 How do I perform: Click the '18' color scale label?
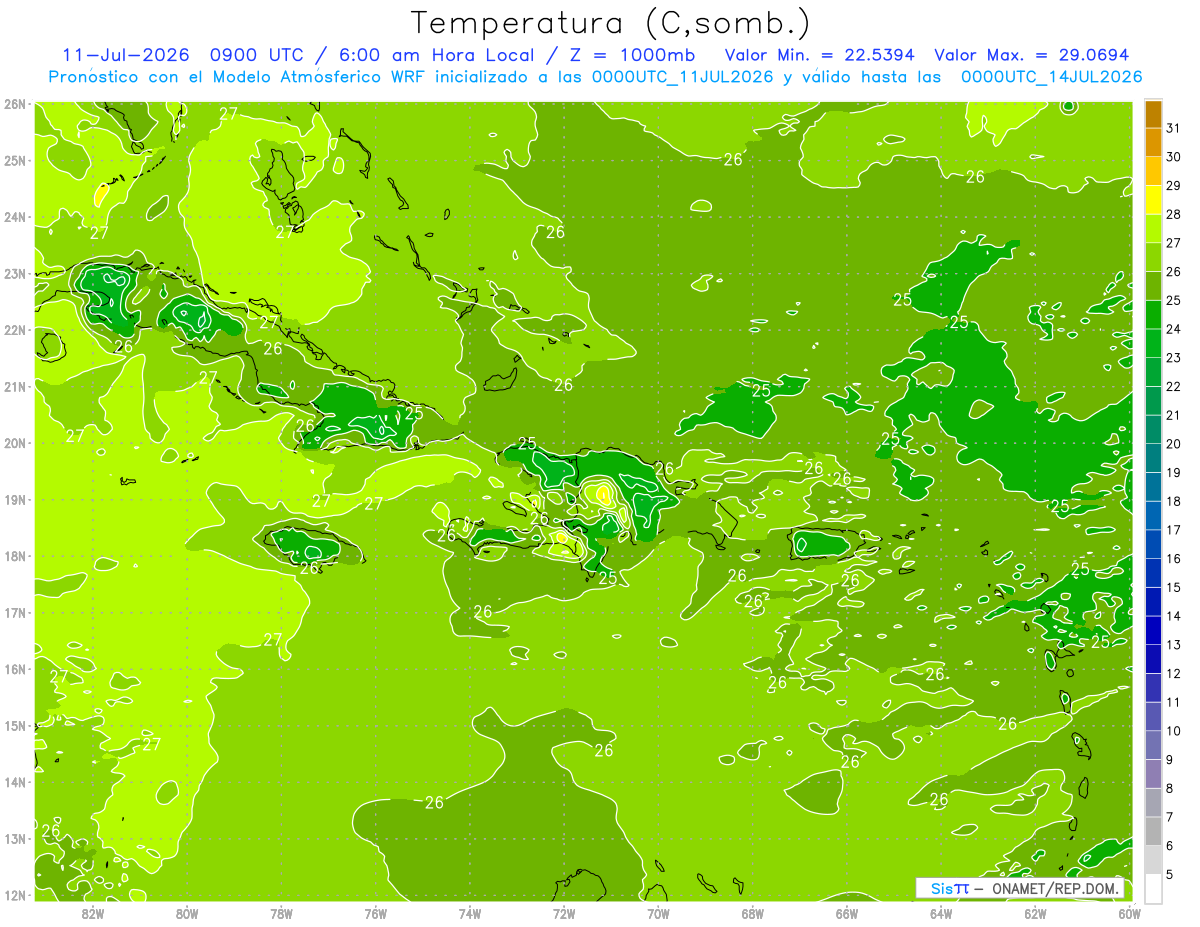point(1174,501)
